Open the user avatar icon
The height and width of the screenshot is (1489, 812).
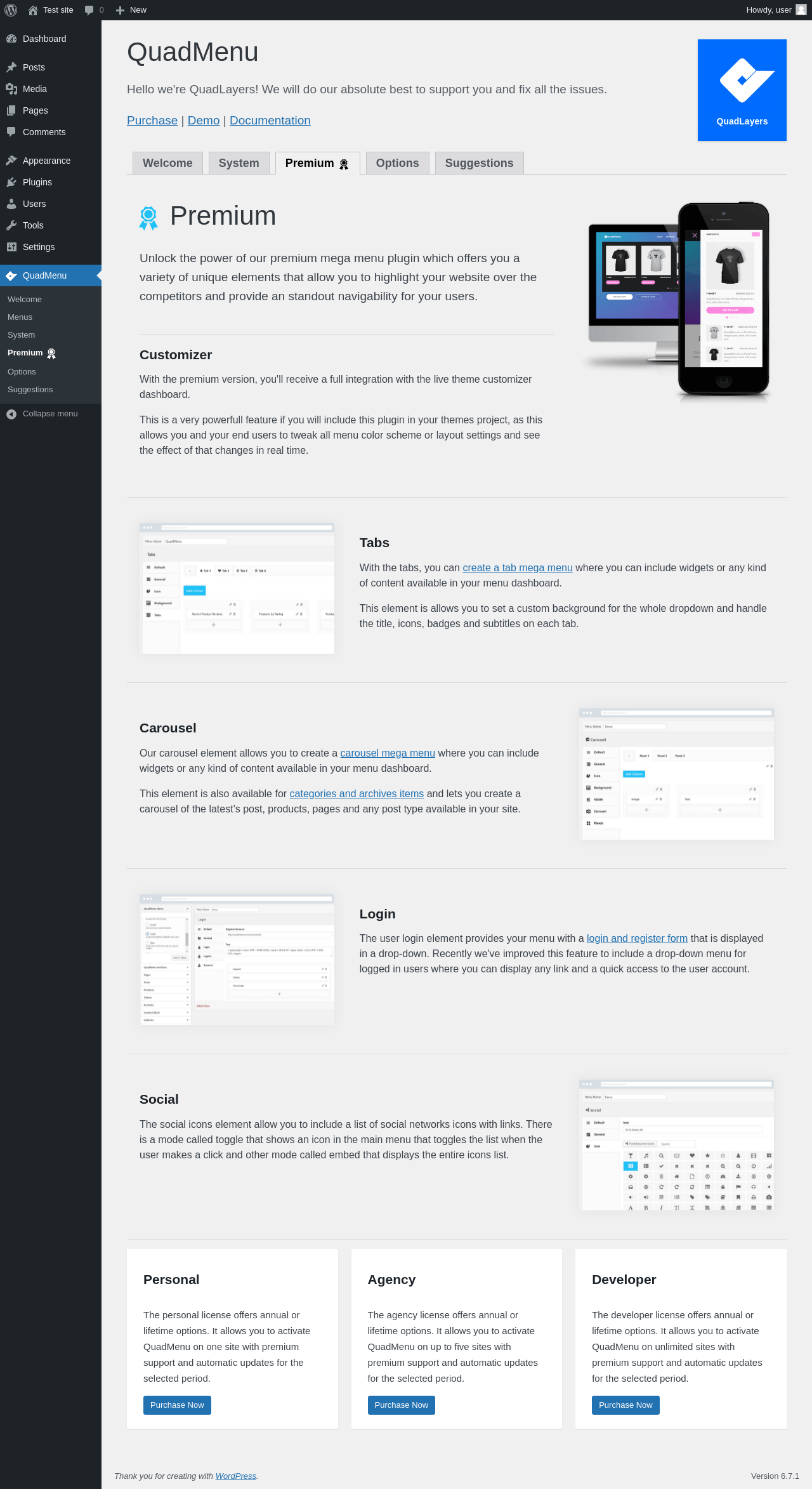pyautogui.click(x=801, y=10)
